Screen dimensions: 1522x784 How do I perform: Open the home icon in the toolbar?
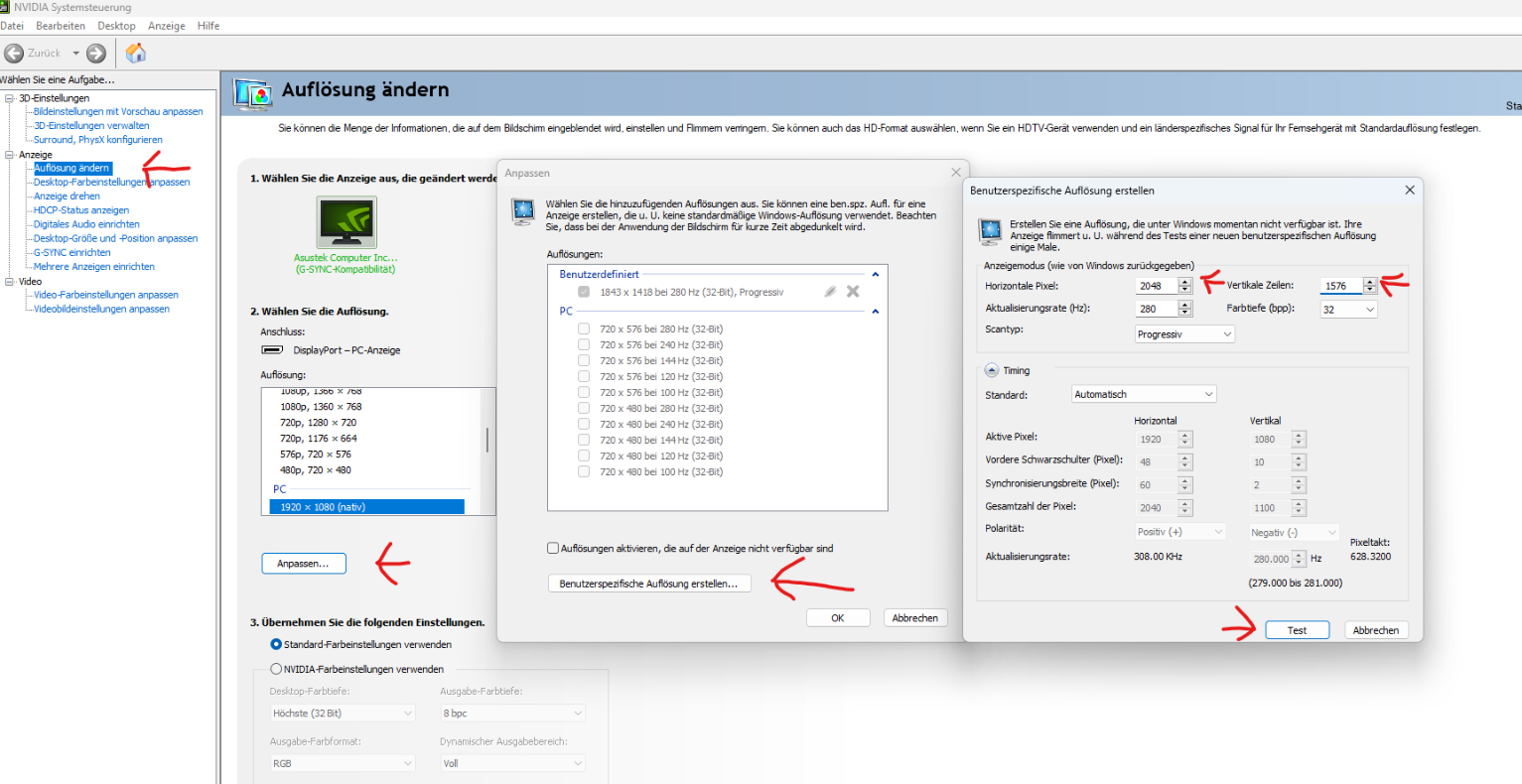pyautogui.click(x=136, y=53)
